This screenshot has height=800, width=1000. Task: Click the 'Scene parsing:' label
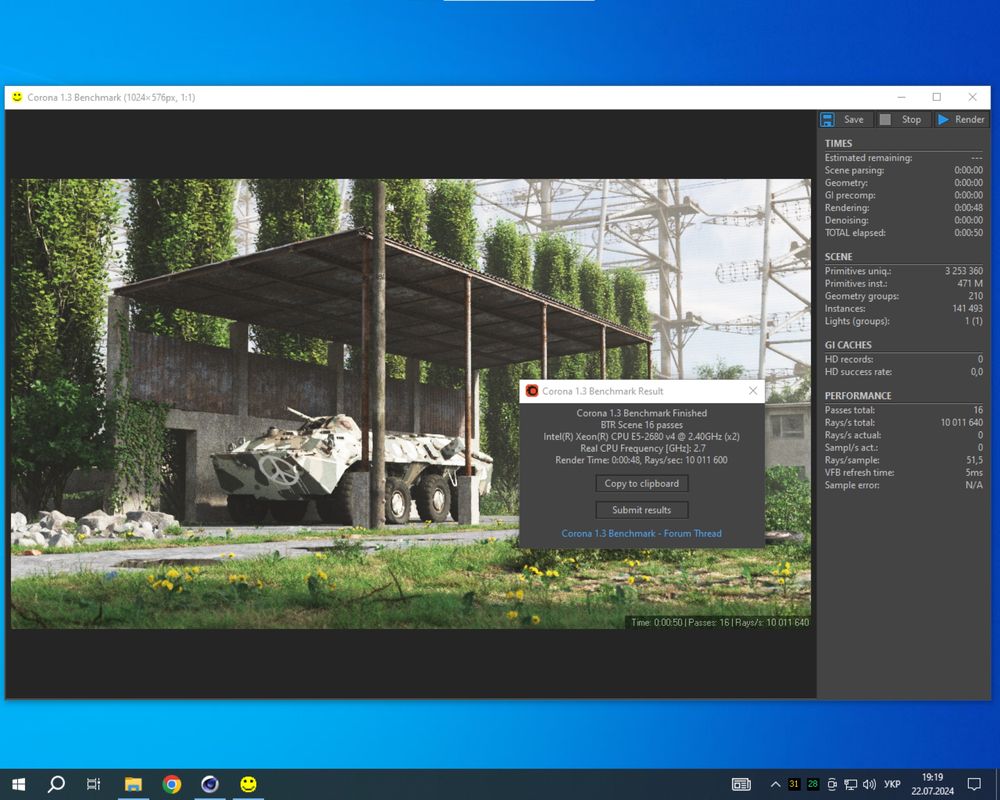pos(854,170)
